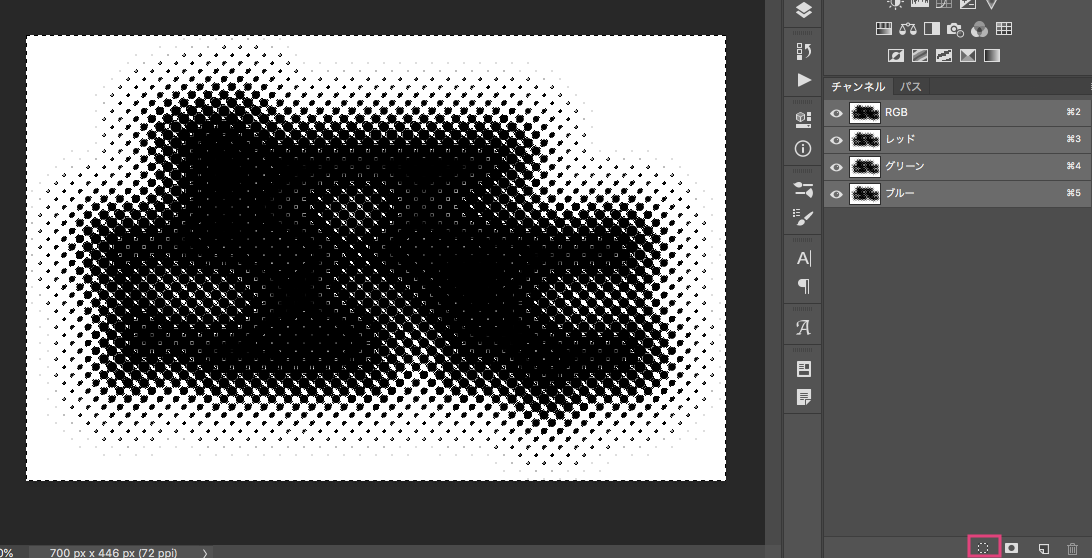The image size is (1092, 558).
Task: Click the halftone dot image on canvas
Action: click(x=376, y=258)
